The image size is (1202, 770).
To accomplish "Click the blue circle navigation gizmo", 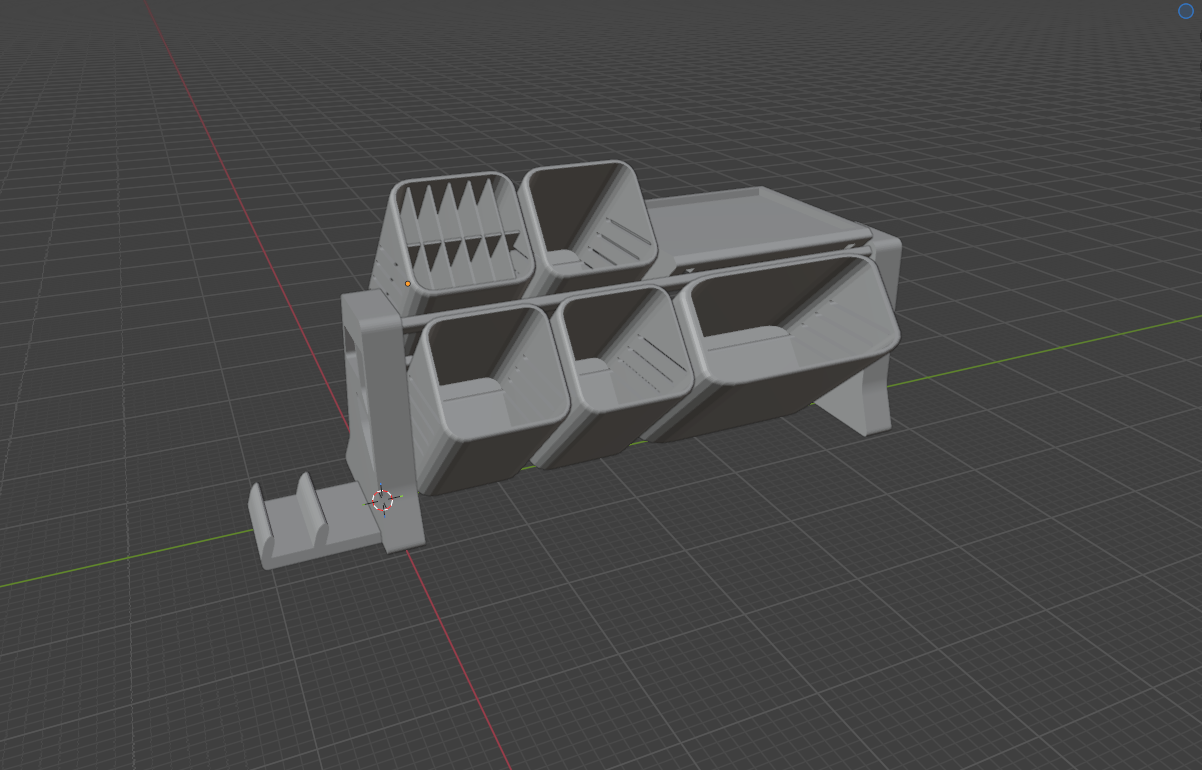I will tap(1187, 11).
